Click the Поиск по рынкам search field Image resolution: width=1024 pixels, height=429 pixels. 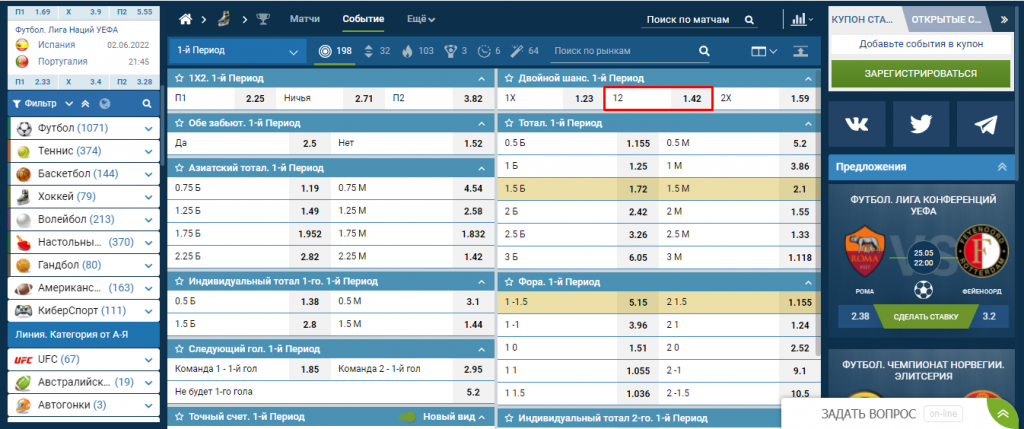[x=623, y=51]
